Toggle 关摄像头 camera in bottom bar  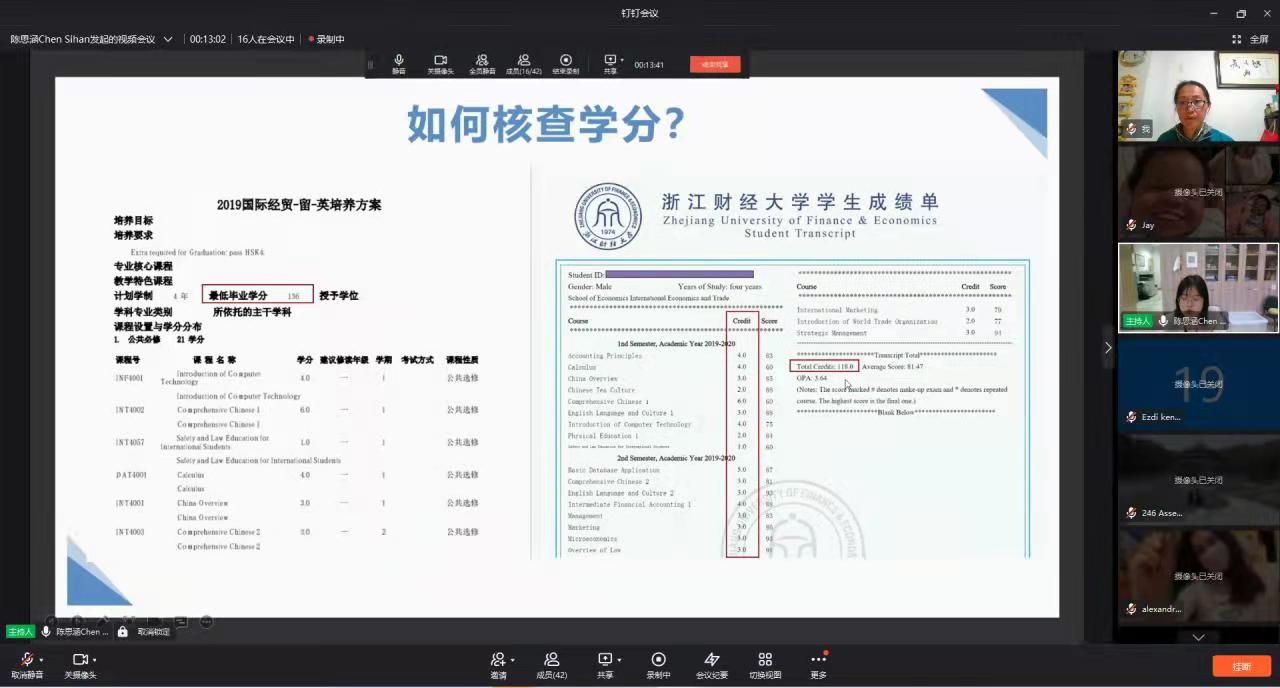(80, 660)
